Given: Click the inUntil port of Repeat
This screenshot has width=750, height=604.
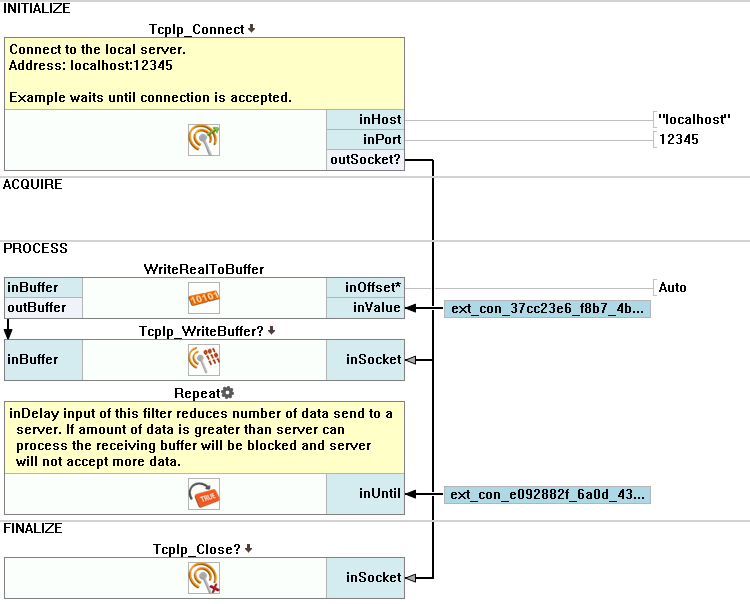Looking at the screenshot, I should coord(366,493).
